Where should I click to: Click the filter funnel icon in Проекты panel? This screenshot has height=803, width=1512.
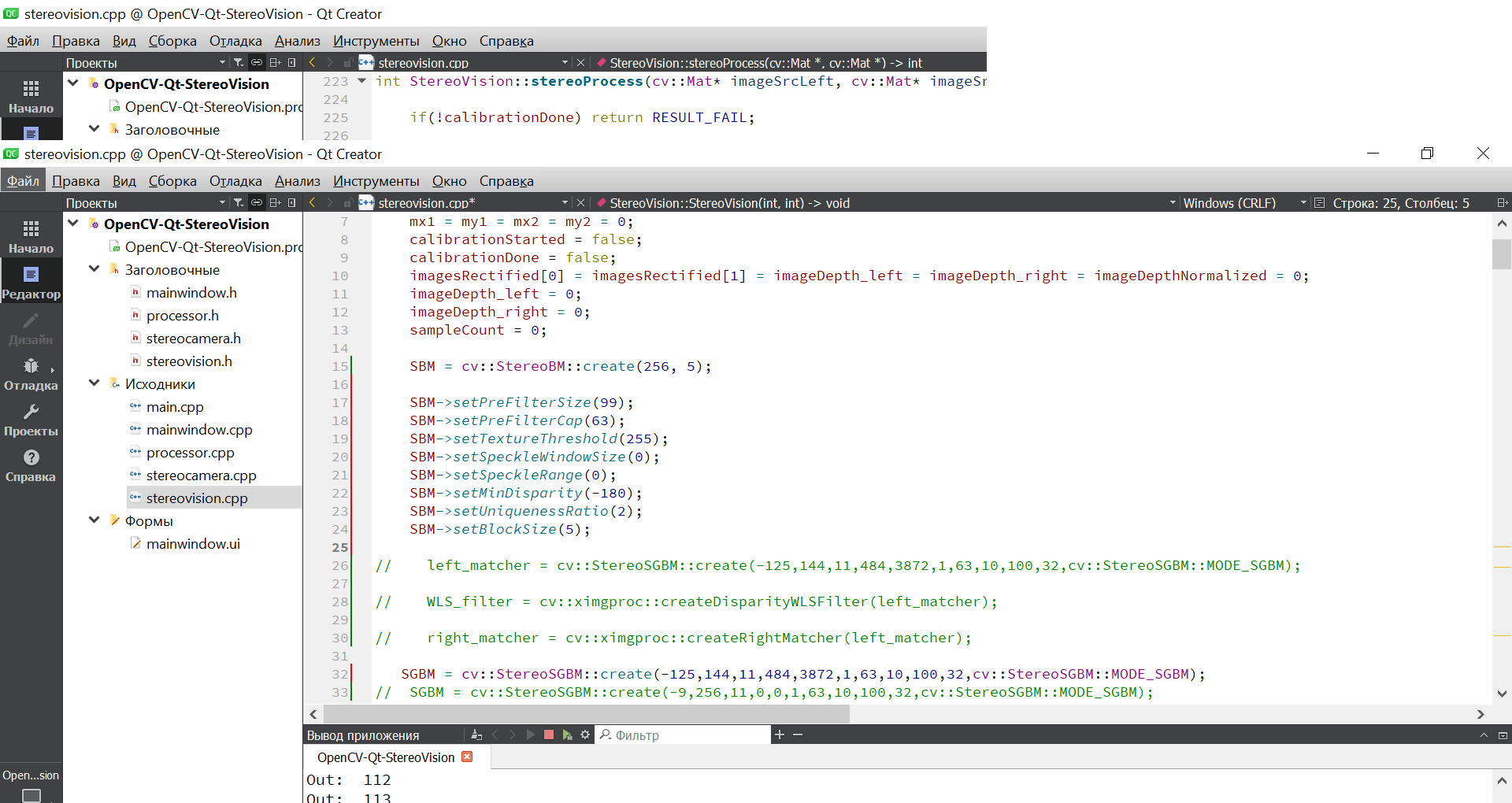pos(239,202)
